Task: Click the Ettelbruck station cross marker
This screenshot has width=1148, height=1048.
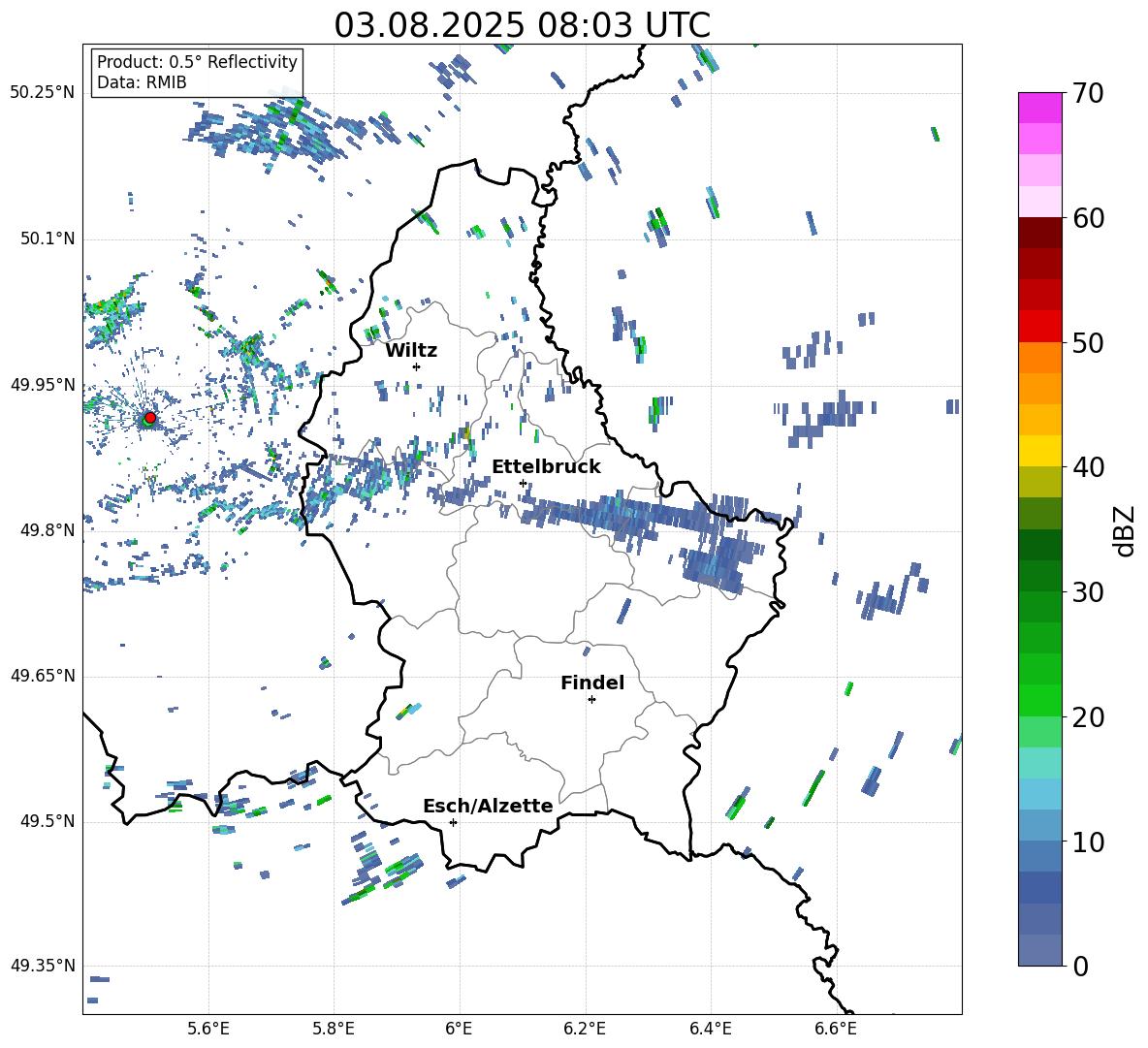Action: 523,483
